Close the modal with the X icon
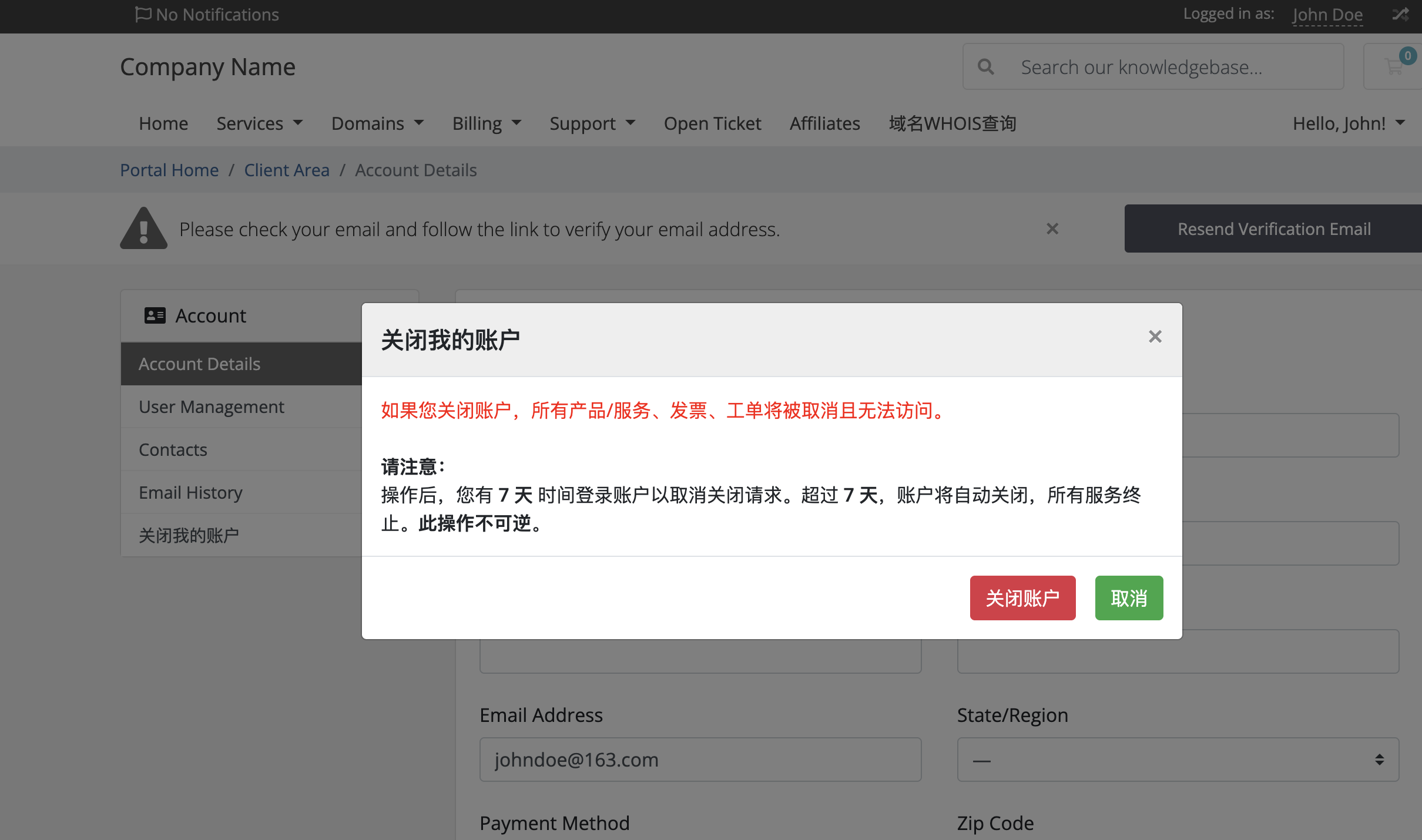 pyautogui.click(x=1155, y=337)
